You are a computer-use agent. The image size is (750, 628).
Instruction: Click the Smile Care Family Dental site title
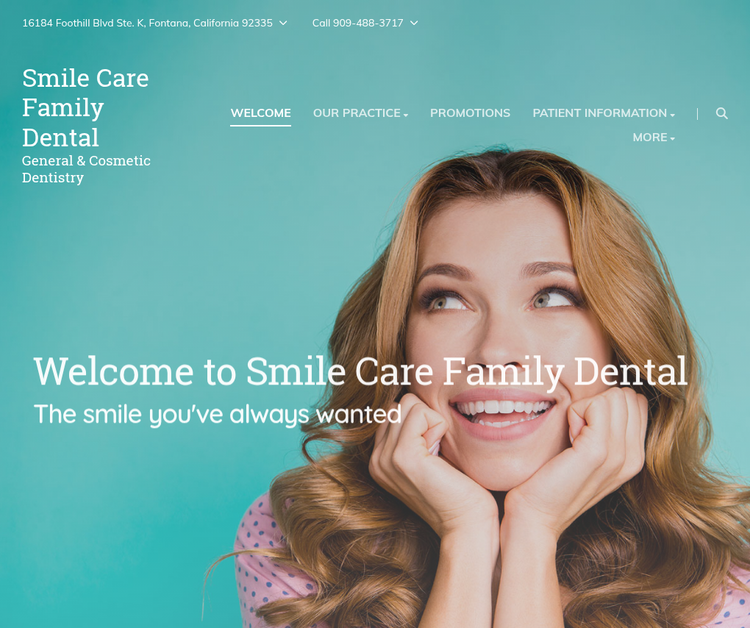coord(86,108)
